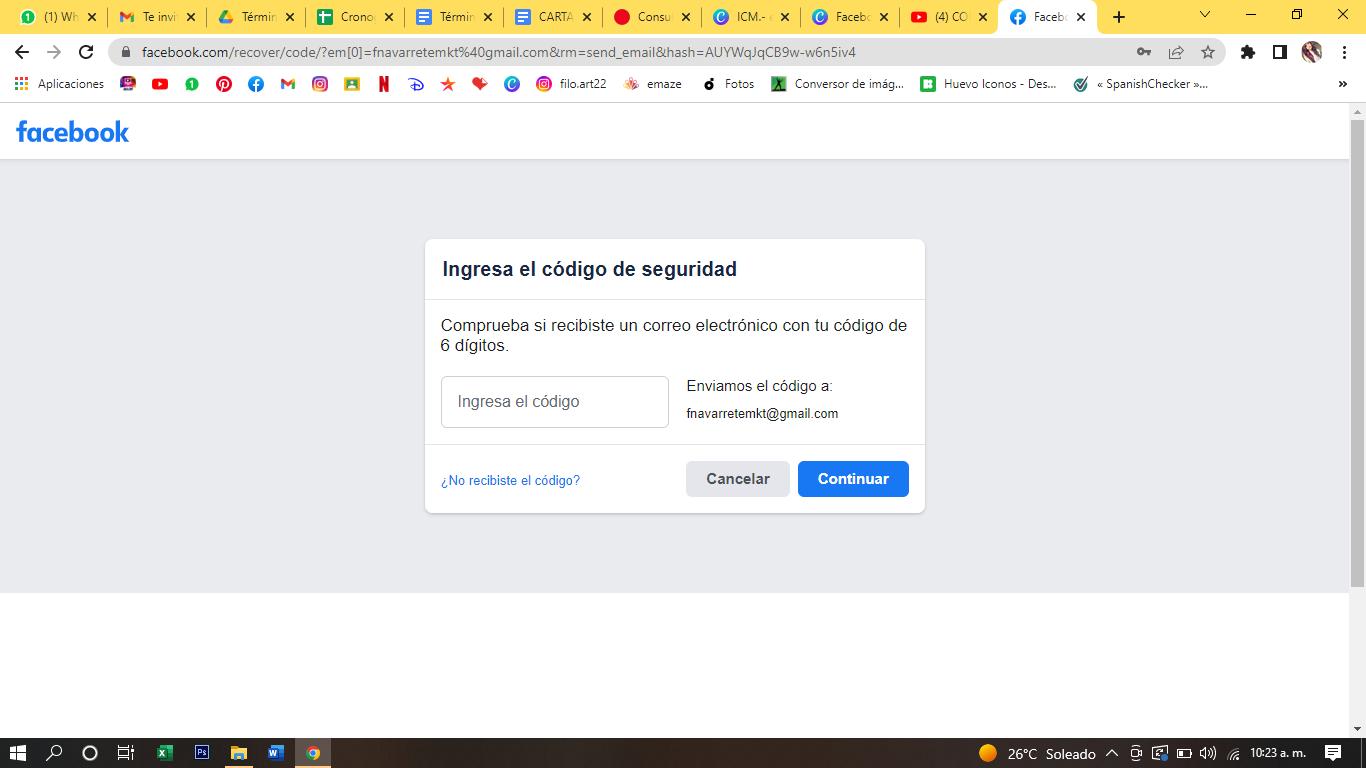Open the Chrome side panel icon
This screenshot has width=1366, height=768.
tap(1279, 52)
